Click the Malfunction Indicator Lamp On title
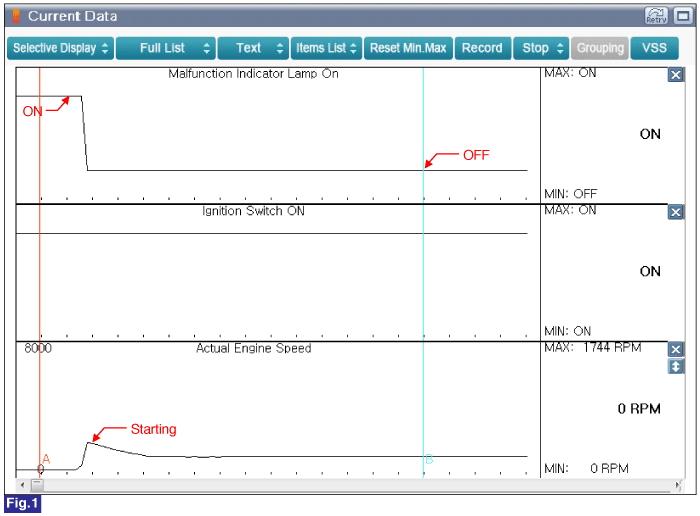 click(253, 74)
